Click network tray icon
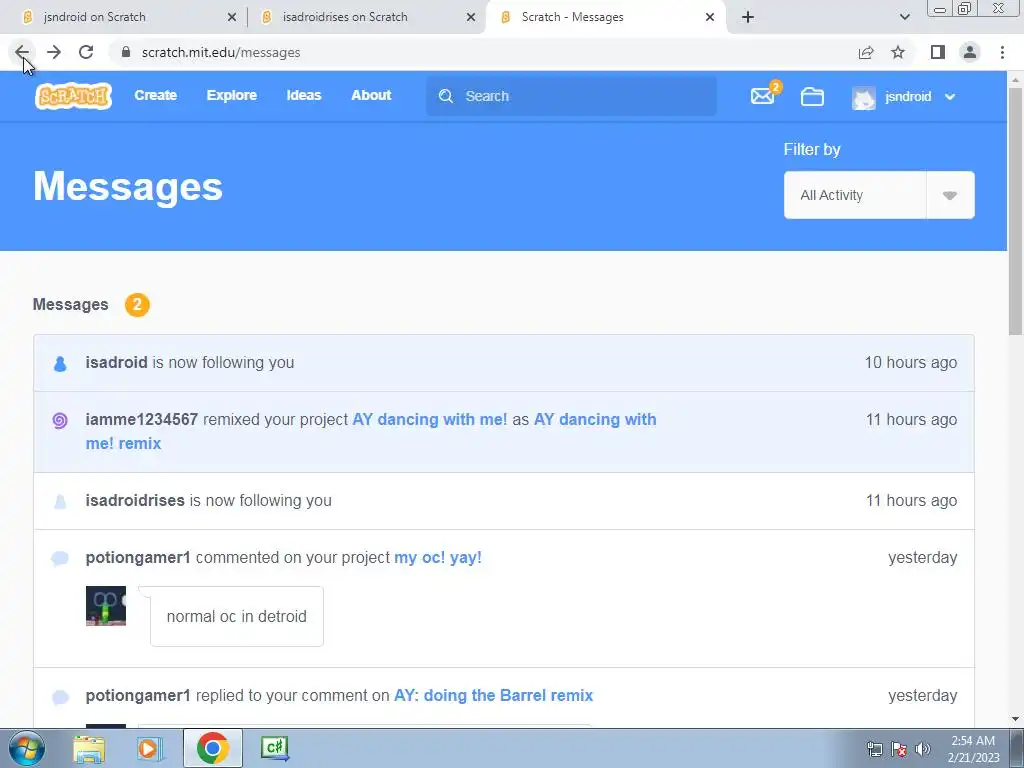 (x=874, y=748)
